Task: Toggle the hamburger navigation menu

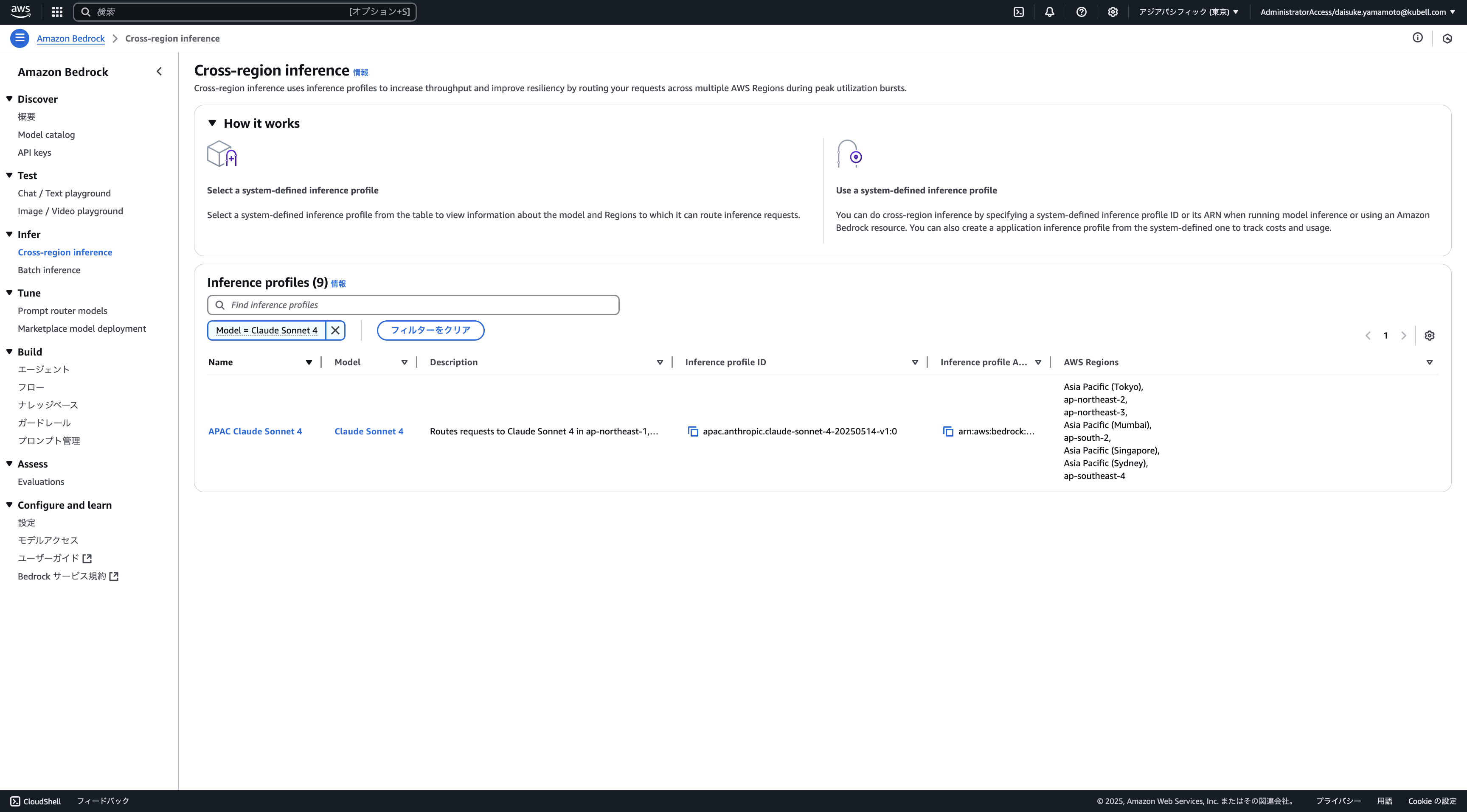Action: (x=20, y=38)
